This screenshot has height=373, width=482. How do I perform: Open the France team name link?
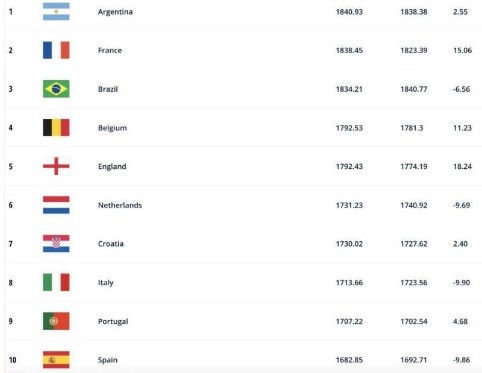click(110, 50)
